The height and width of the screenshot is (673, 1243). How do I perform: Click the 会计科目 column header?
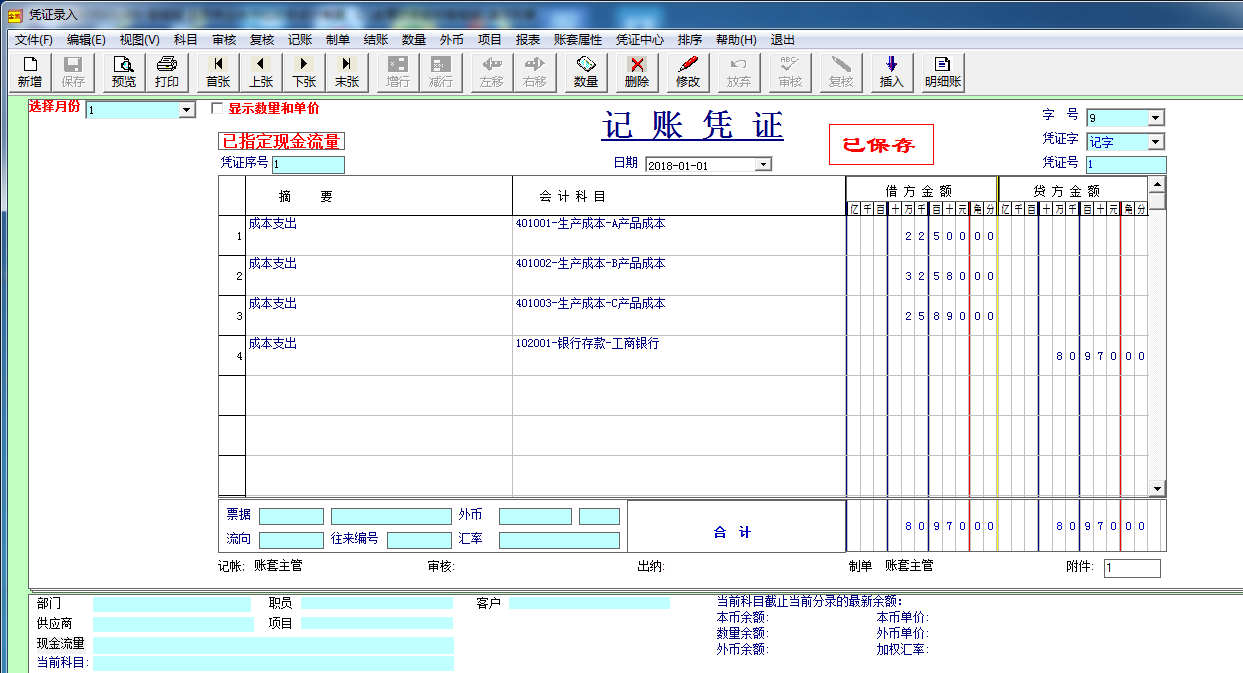pyautogui.click(x=573, y=196)
